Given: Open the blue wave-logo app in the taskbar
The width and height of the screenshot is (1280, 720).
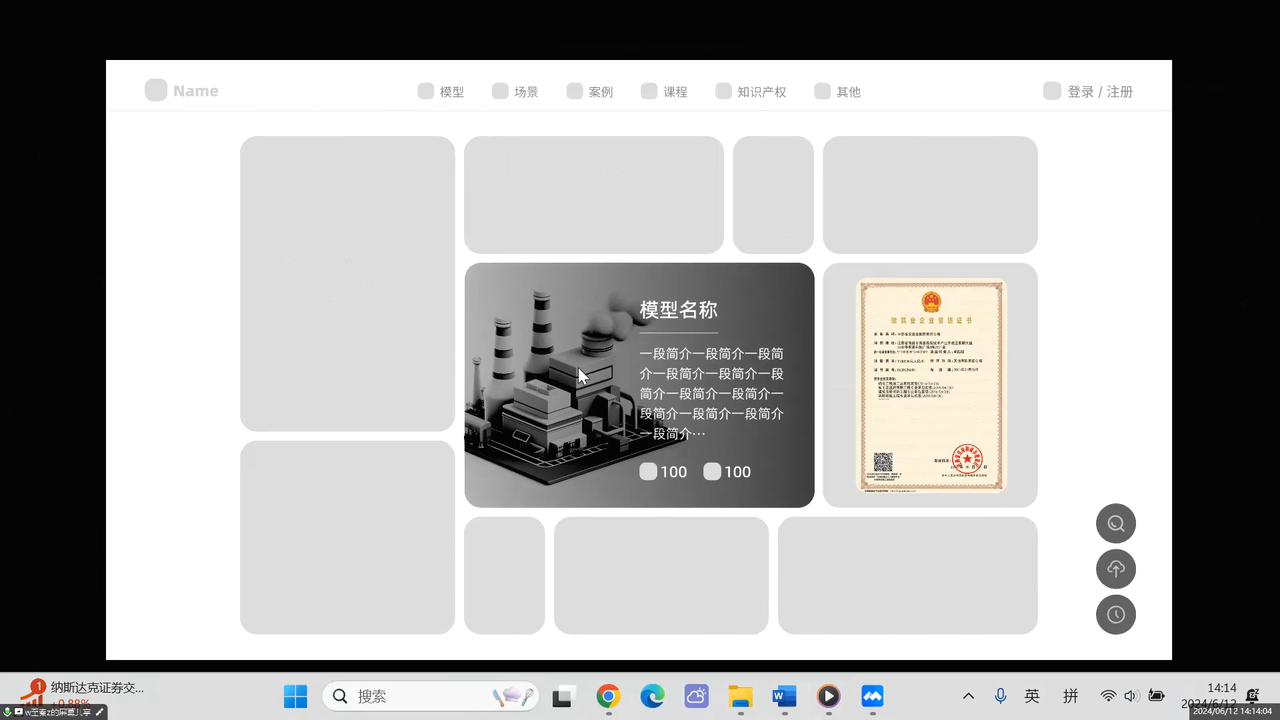Looking at the screenshot, I should point(872,696).
